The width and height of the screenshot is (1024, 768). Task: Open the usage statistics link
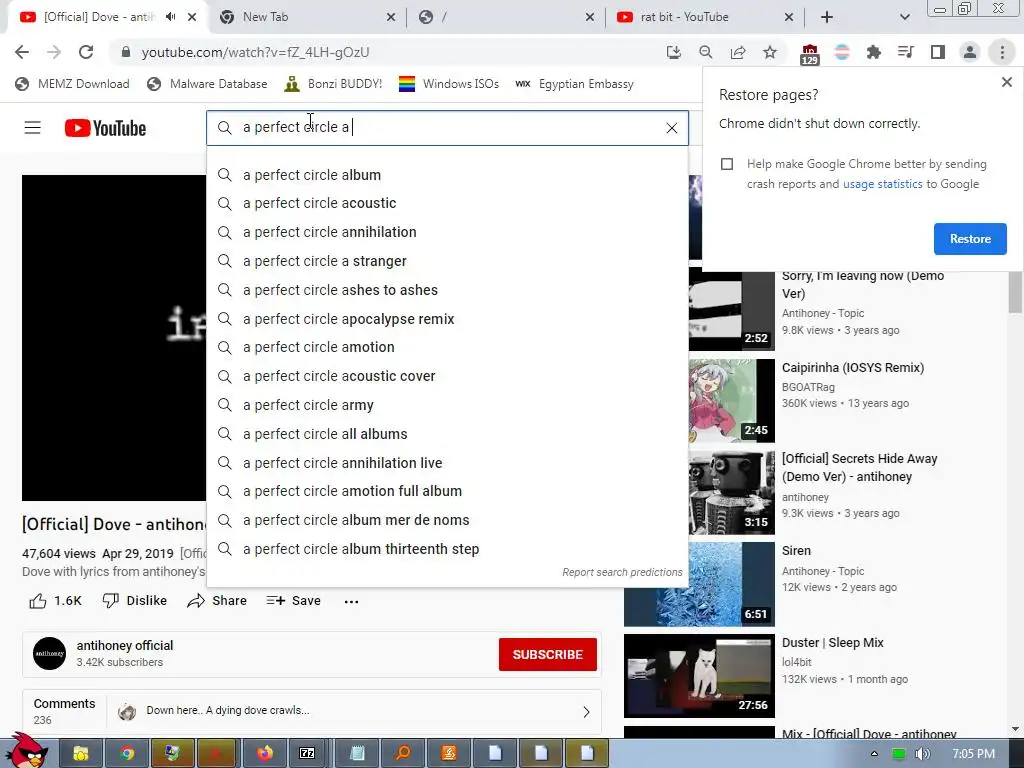click(882, 184)
